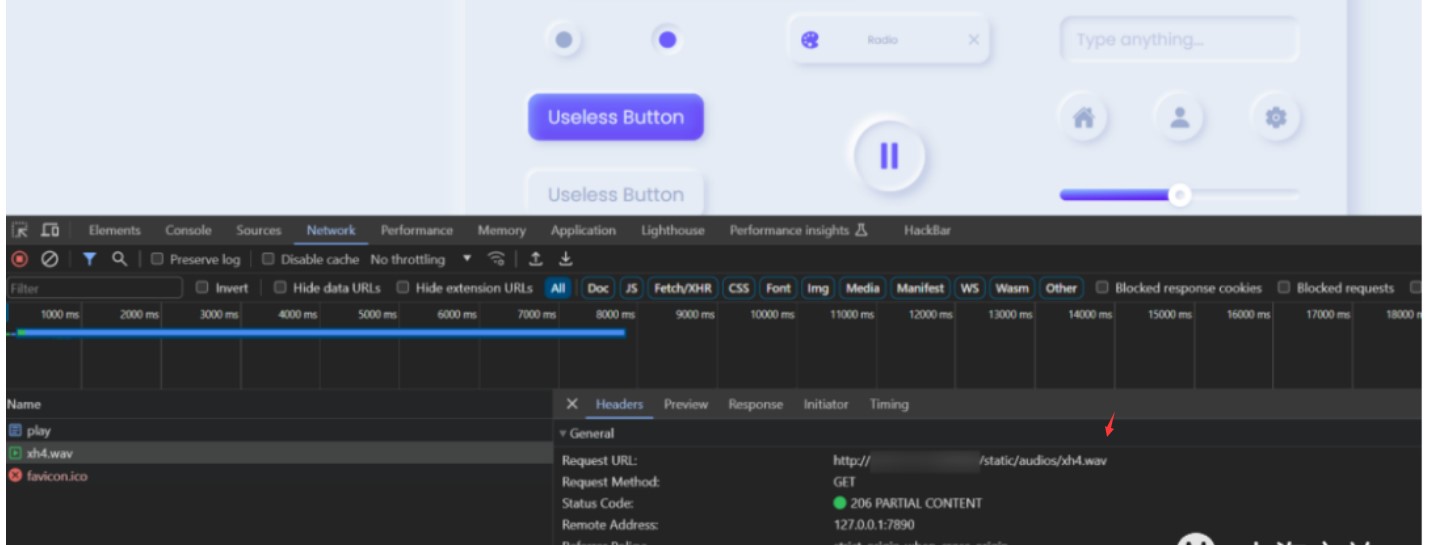Screen dimensions: 1431x545
Task: Filter requests by All types
Action: pos(558,288)
